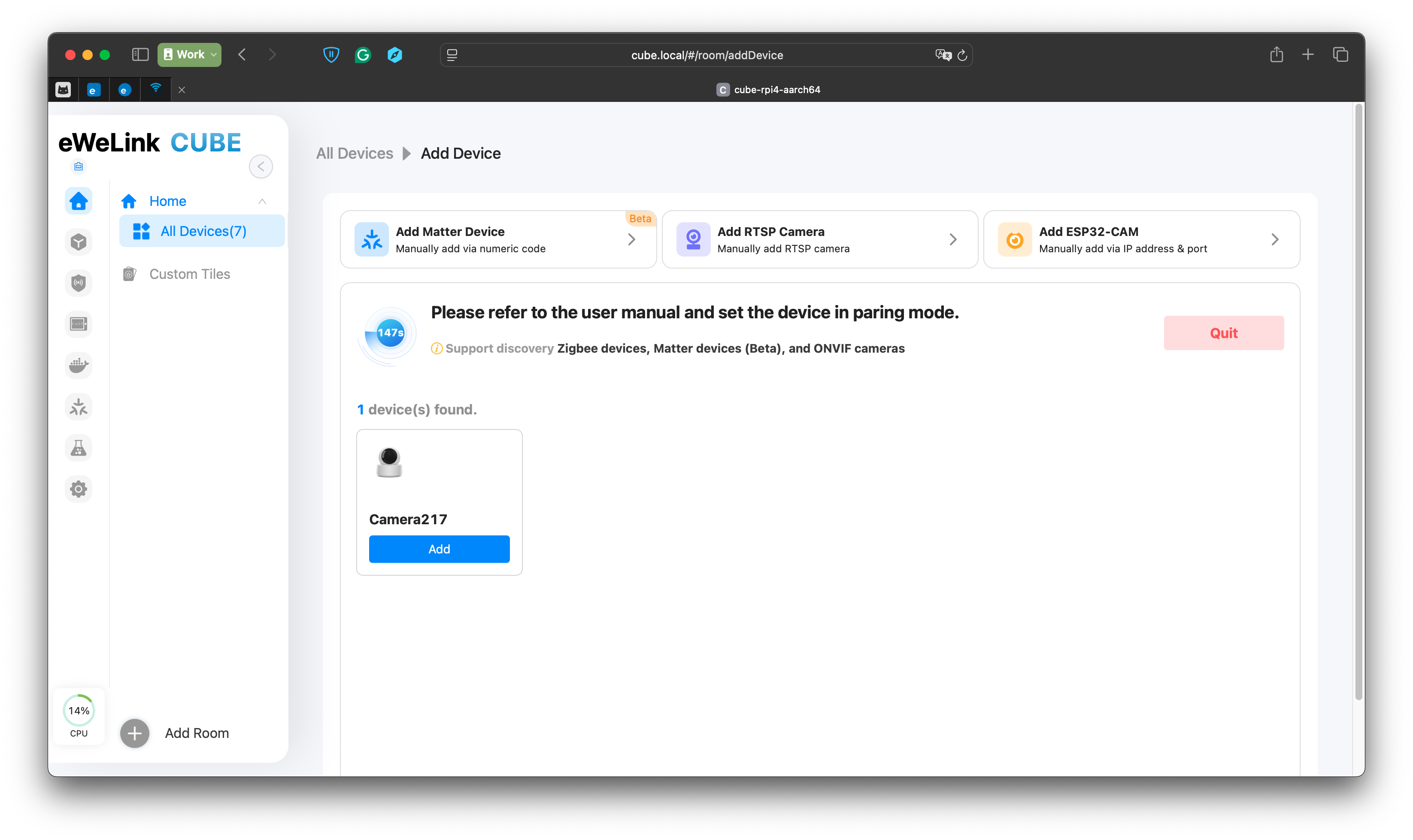The image size is (1413, 840).
Task: Open the Work profile dropdown
Action: [190, 55]
